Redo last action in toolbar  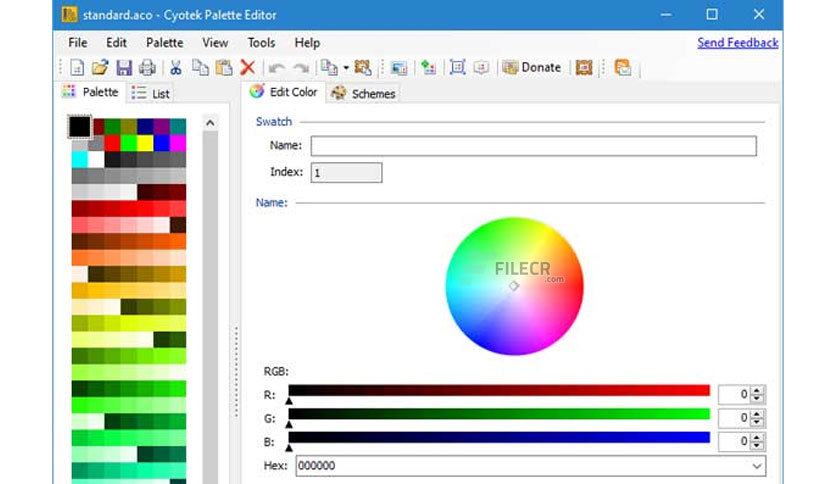point(301,68)
